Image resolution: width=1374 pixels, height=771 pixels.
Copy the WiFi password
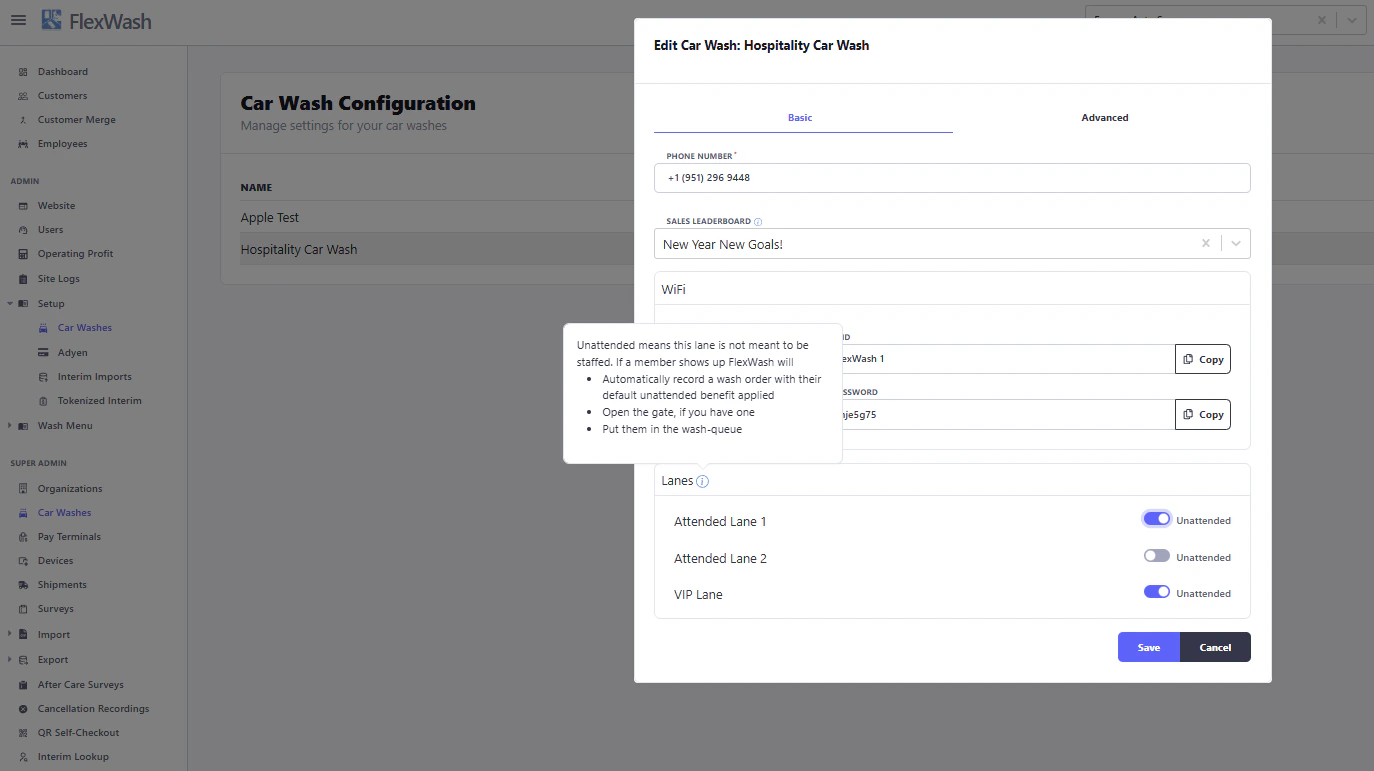[1203, 414]
